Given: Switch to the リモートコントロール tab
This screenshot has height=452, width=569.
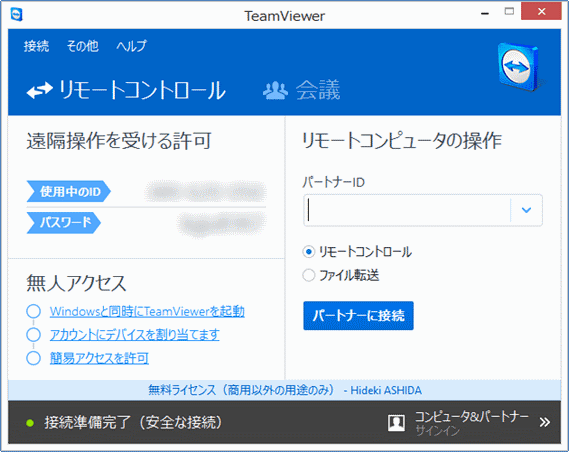Looking at the screenshot, I should [126, 90].
